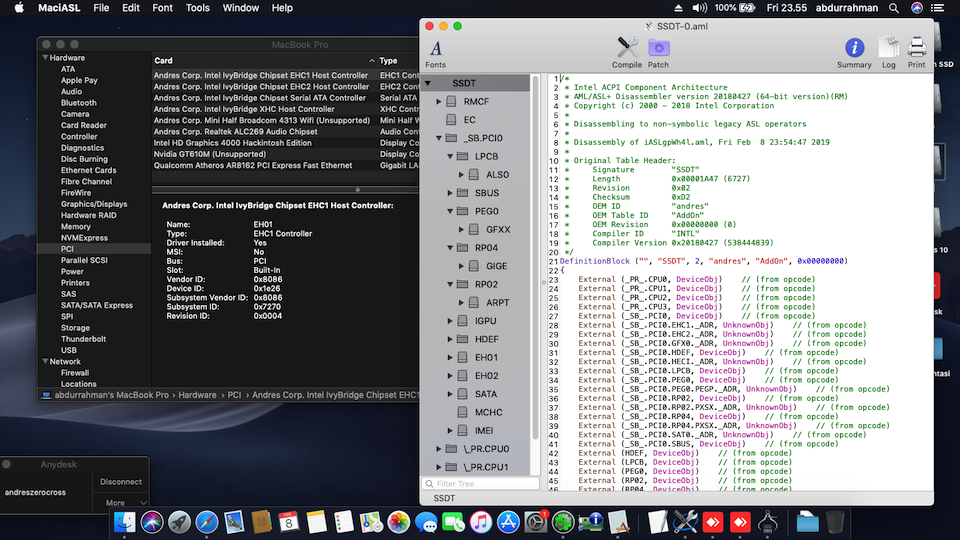Open the Patch tool

coord(658,51)
